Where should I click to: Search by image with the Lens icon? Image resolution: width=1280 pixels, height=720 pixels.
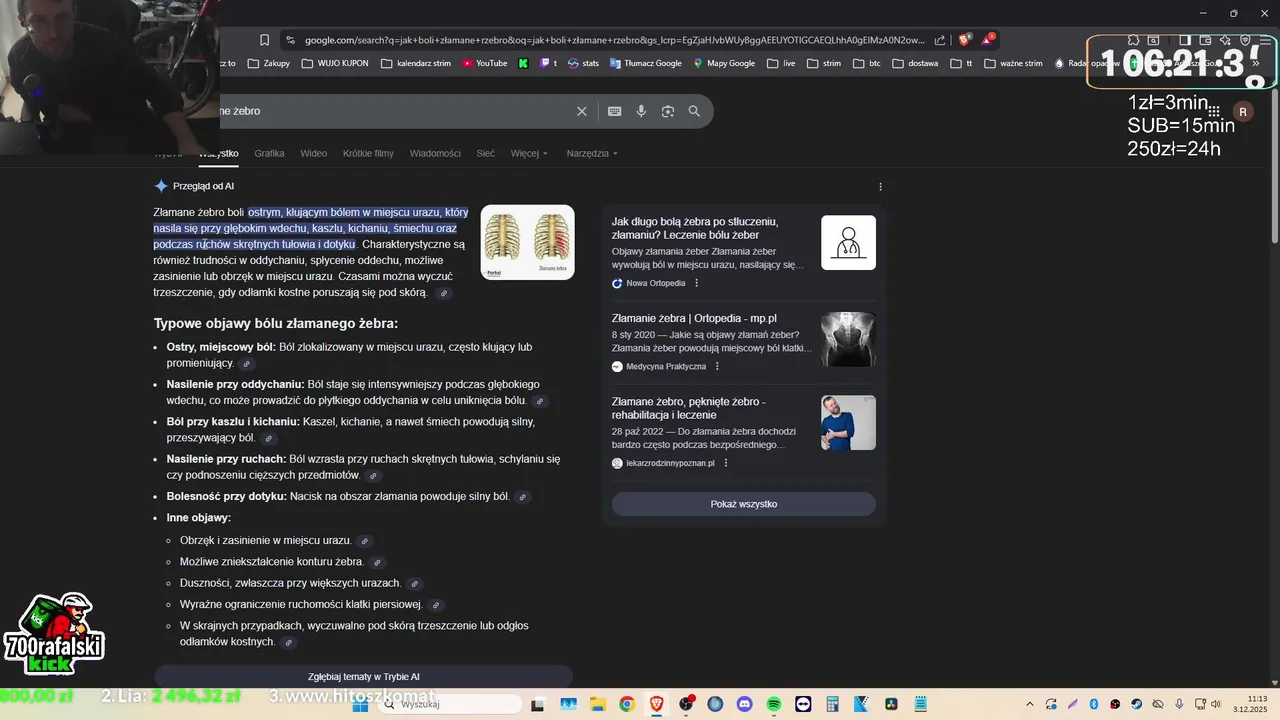tap(668, 111)
